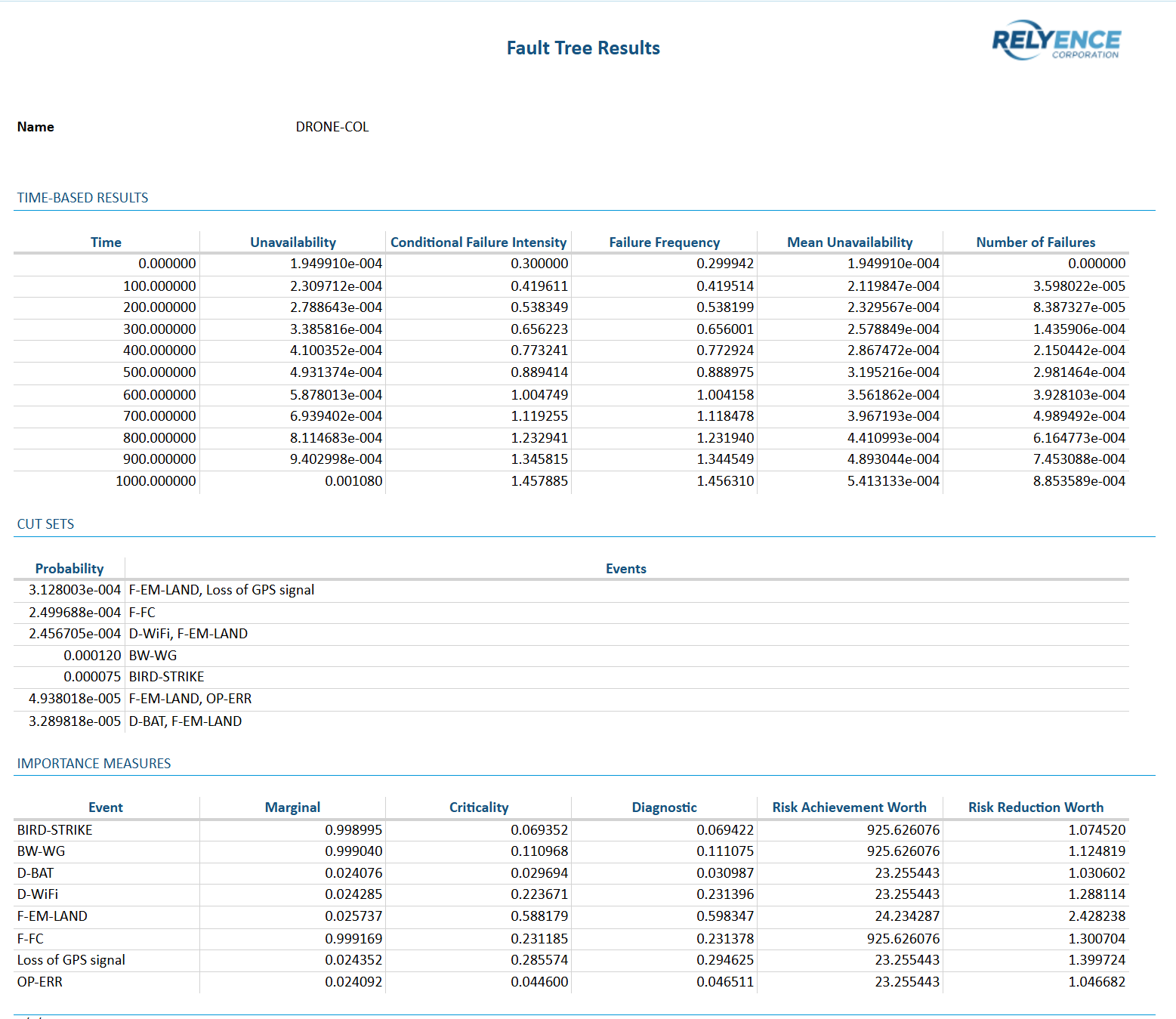The width and height of the screenshot is (1176, 1019).
Task: Click the Mean Unavailability column header
Action: pyautogui.click(x=850, y=242)
